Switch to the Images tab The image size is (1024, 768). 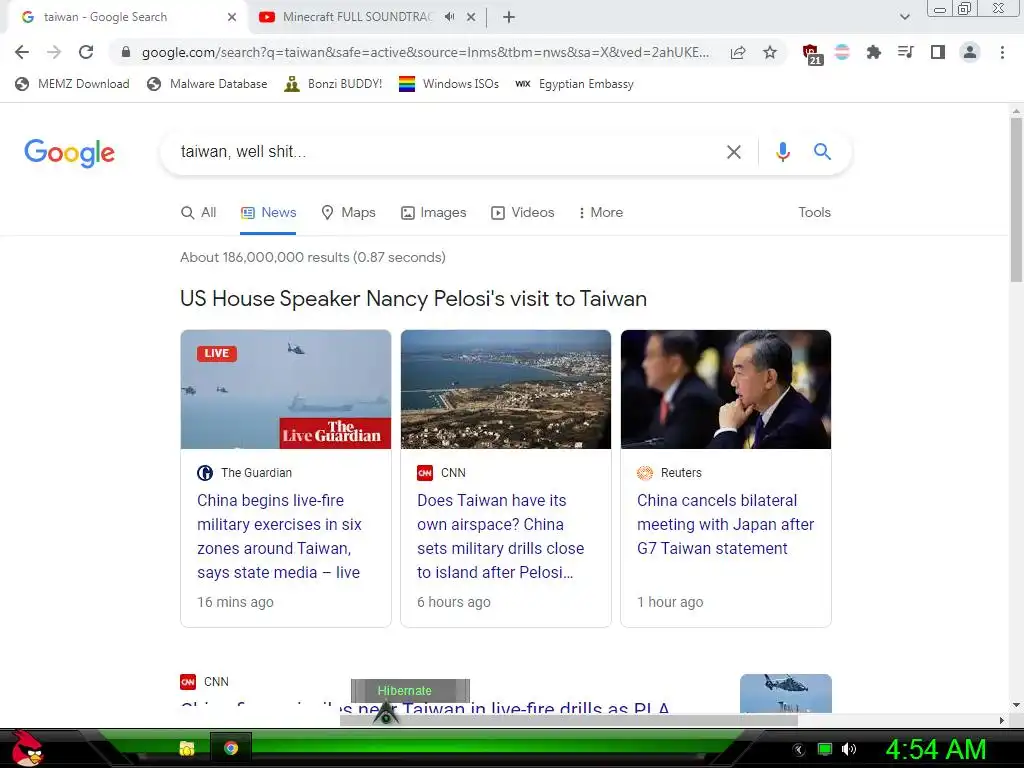[434, 212]
